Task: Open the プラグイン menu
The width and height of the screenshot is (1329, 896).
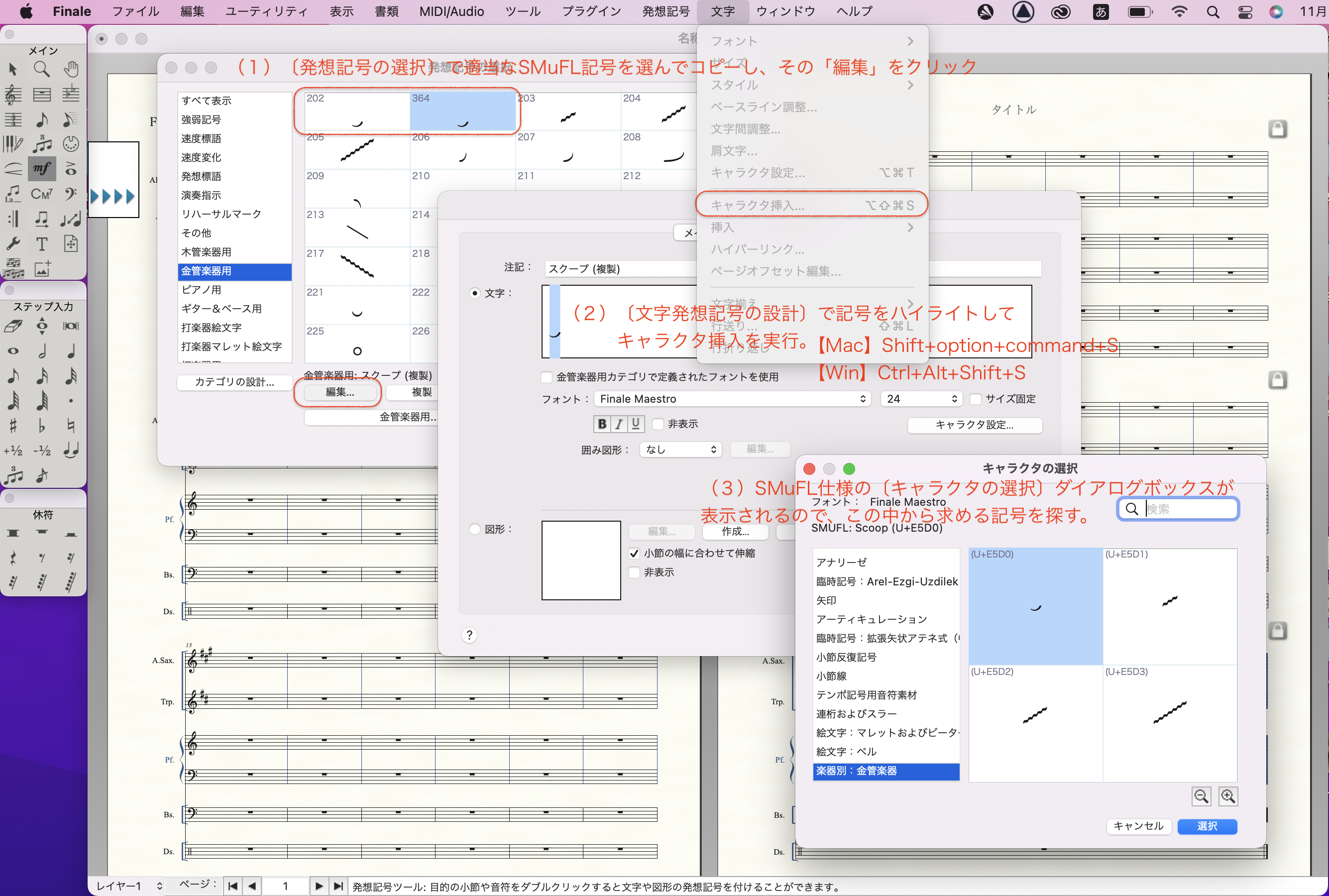Action: point(591,11)
